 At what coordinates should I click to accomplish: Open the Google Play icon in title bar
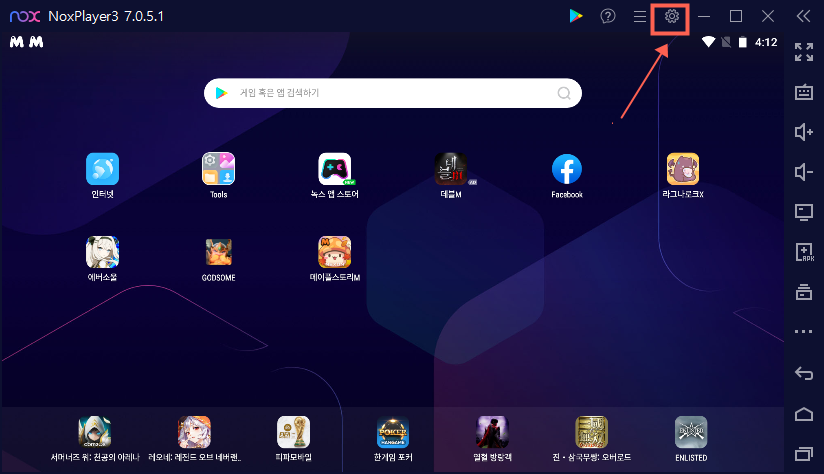[576, 16]
